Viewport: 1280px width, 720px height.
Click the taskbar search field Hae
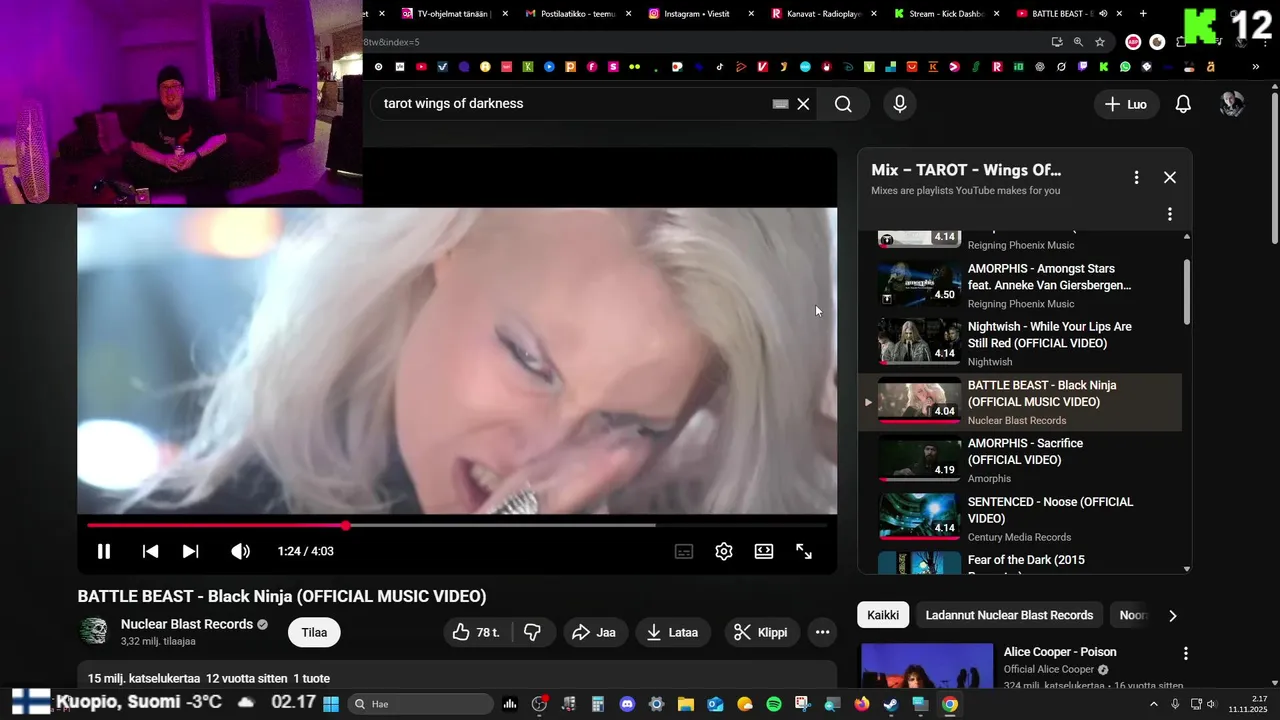(x=421, y=704)
